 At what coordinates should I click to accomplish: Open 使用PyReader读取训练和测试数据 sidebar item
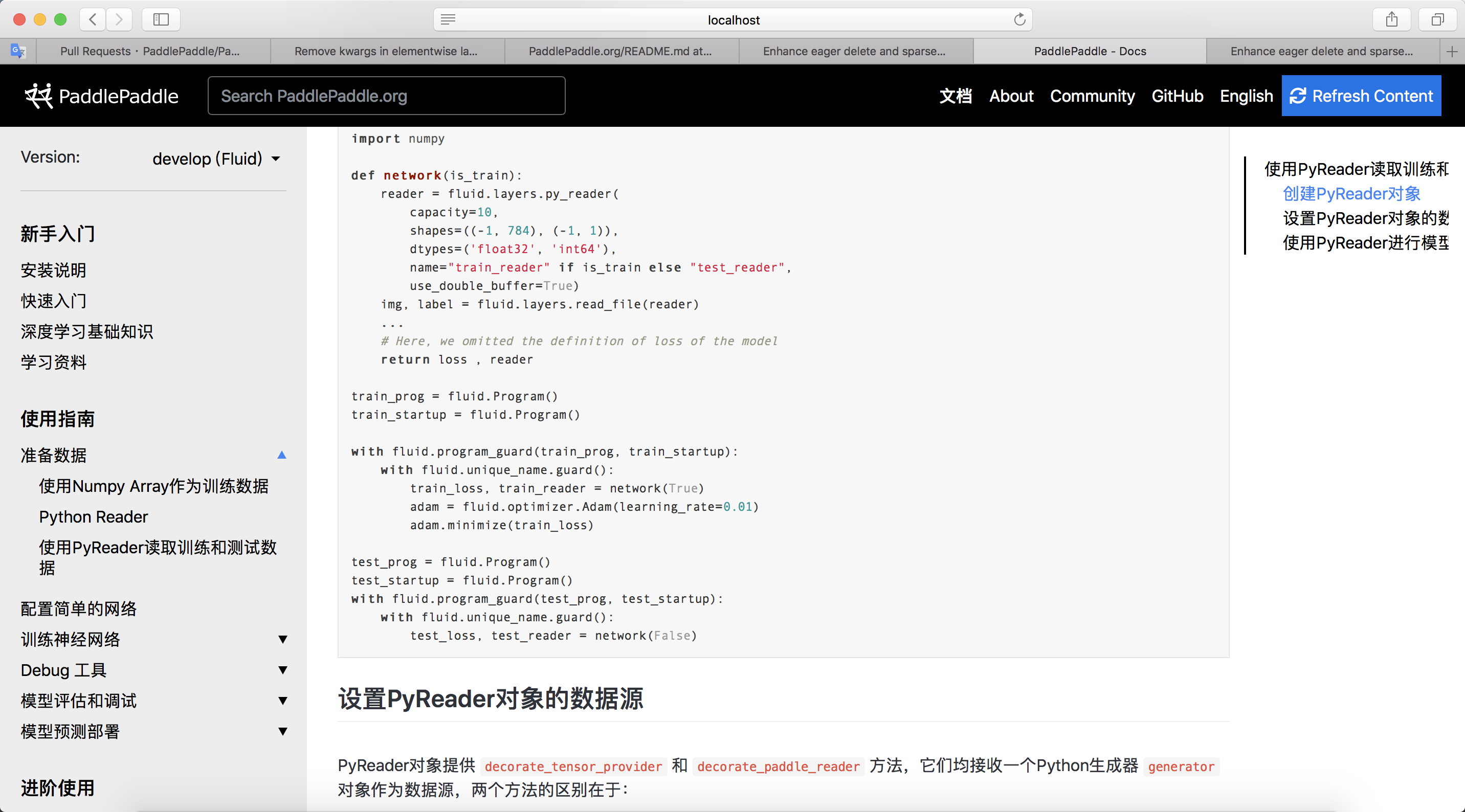click(x=158, y=557)
